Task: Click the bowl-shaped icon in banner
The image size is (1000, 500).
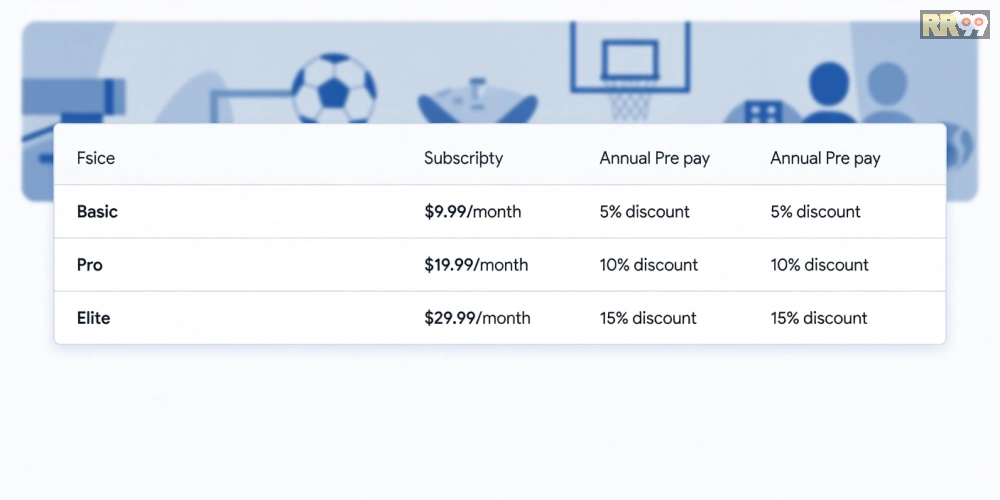Action: (x=475, y=102)
